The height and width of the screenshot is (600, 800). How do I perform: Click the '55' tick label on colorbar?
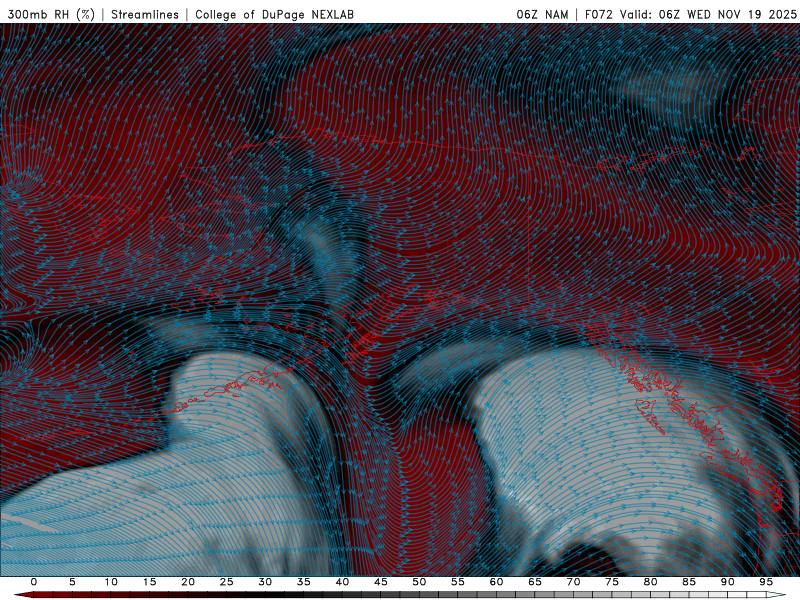pyautogui.click(x=458, y=582)
